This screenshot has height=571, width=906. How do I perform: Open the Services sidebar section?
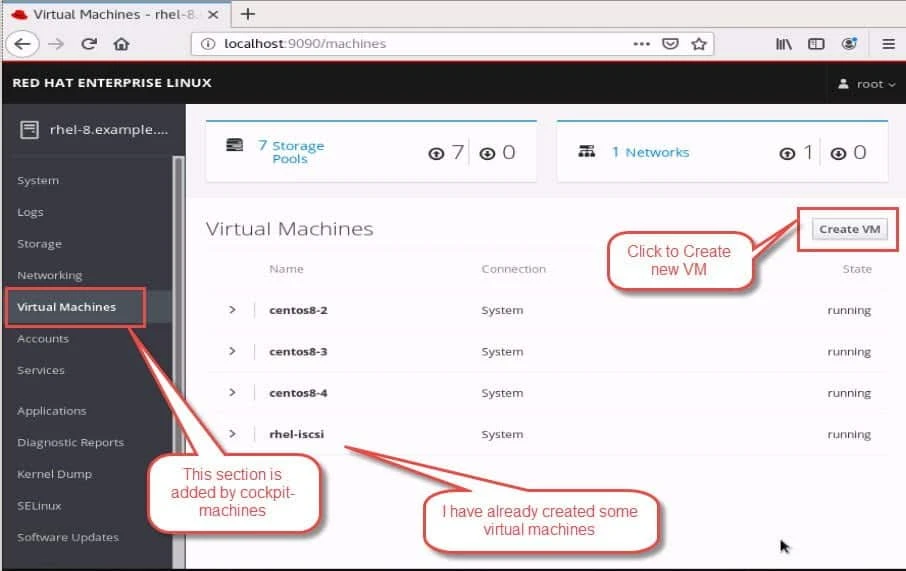[41, 370]
